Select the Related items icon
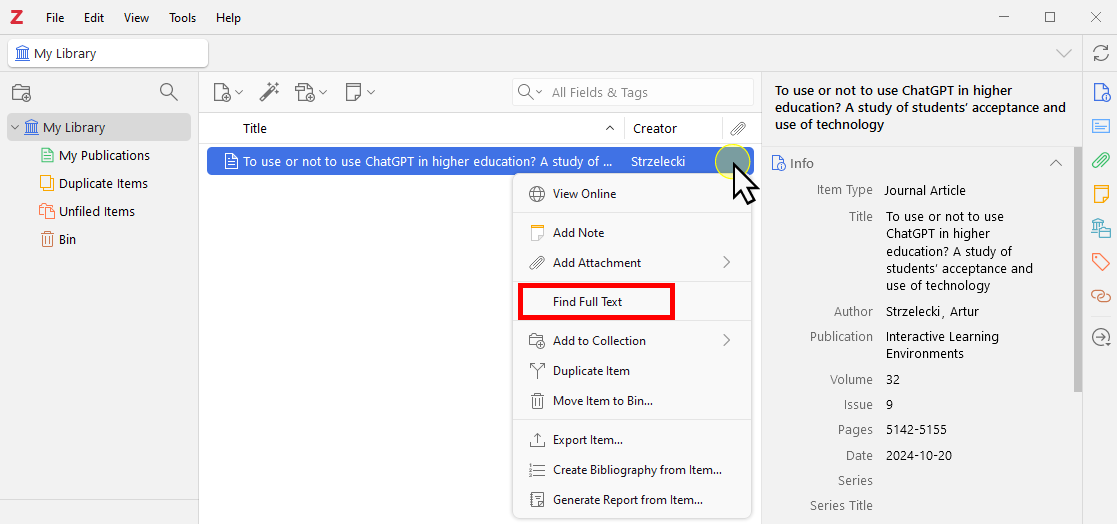1117x524 pixels. 1100,296
